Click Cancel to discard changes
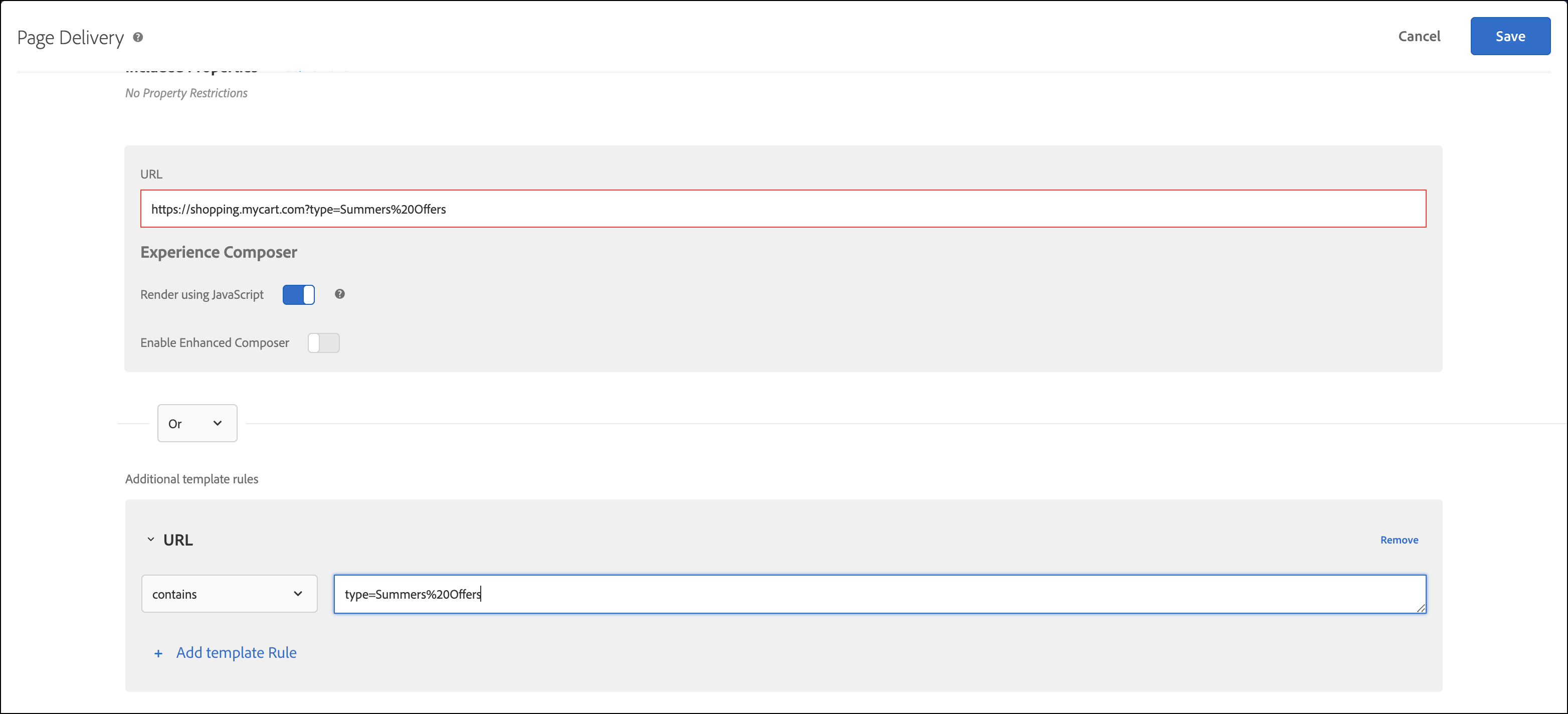 [1419, 37]
